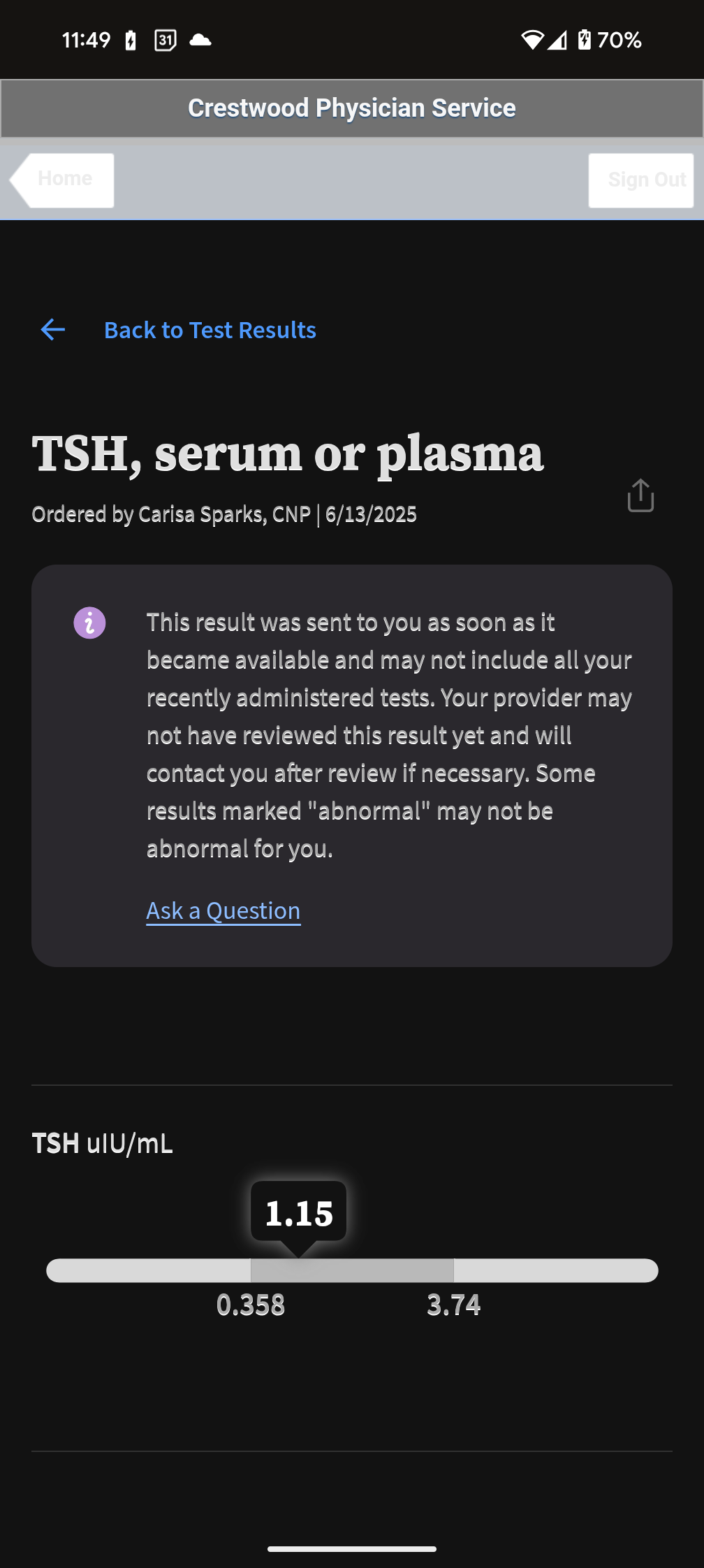Tap the bottom home gesture bar
This screenshot has height=1568, width=704.
(x=352, y=1548)
